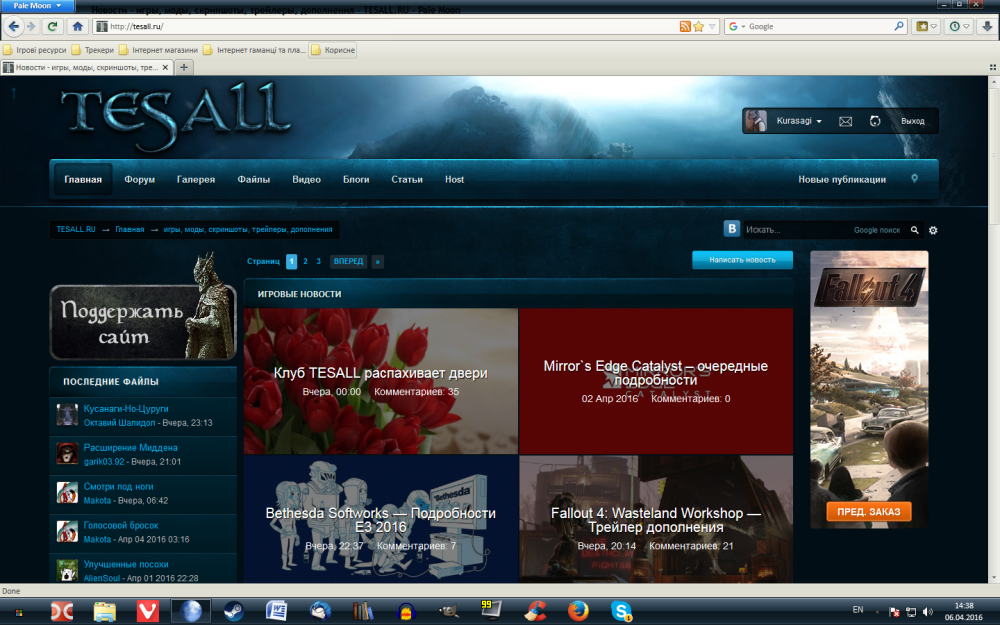1000x625 pixels.
Task: Click ПРЕД. ЗАКАЗ on Fallout 4 ad
Action: [x=869, y=511]
